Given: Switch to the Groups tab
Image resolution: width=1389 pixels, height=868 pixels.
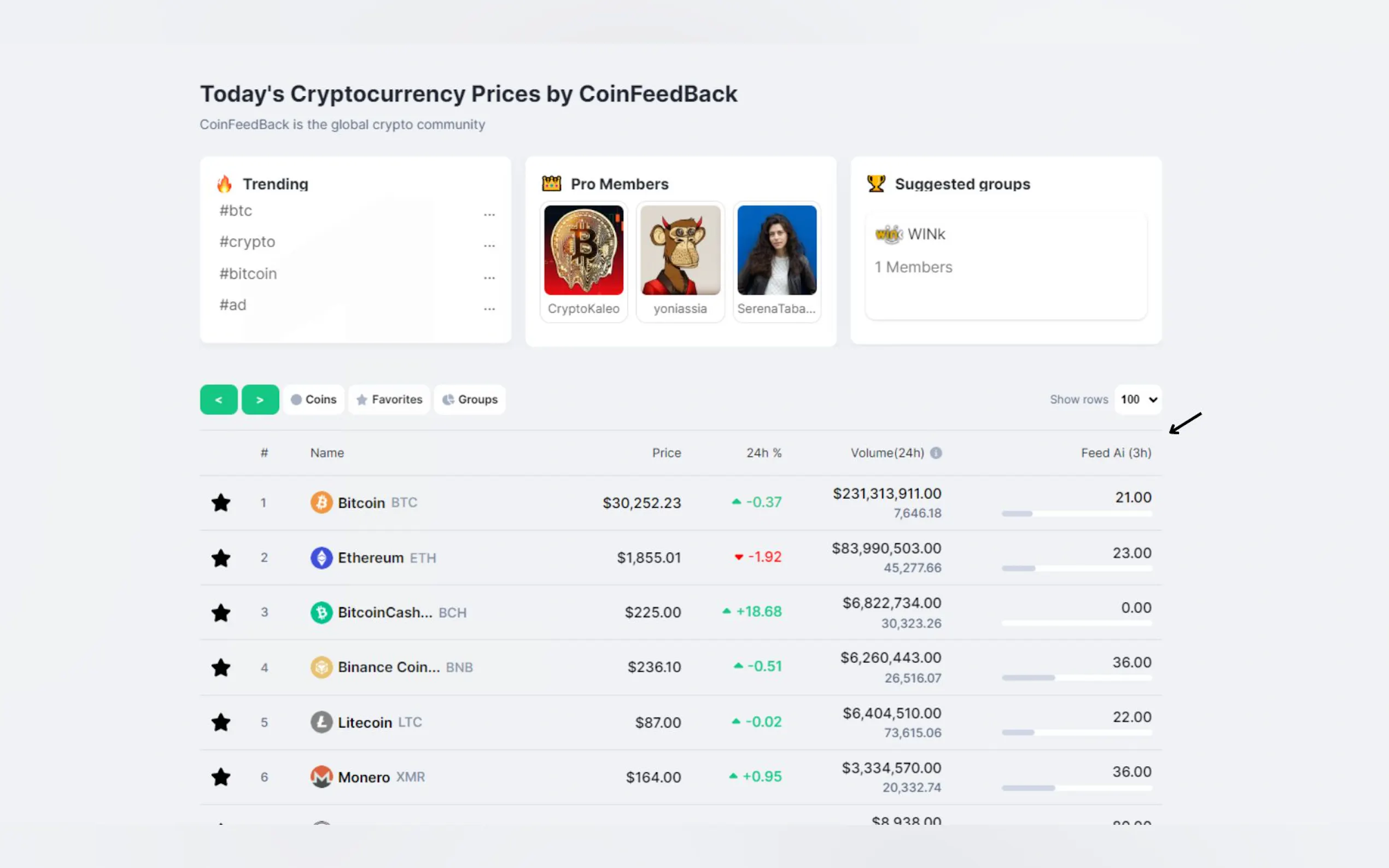Looking at the screenshot, I should (470, 400).
